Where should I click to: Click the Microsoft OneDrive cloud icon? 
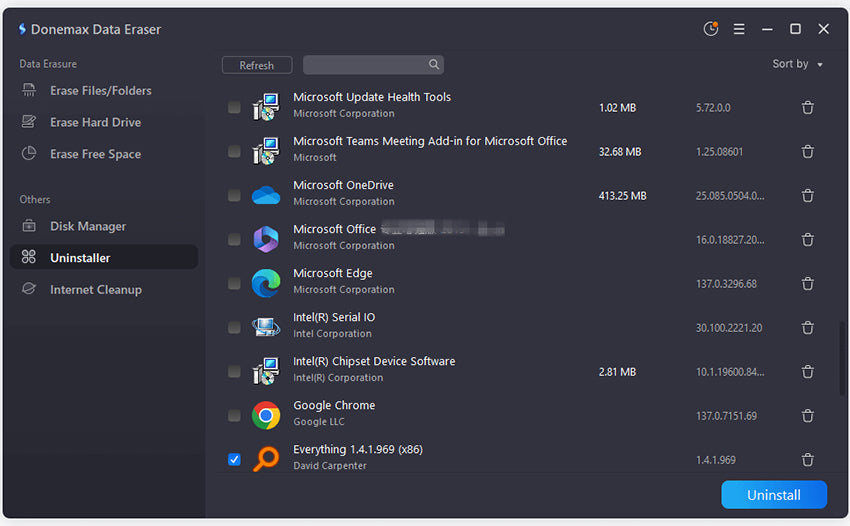(x=266, y=195)
